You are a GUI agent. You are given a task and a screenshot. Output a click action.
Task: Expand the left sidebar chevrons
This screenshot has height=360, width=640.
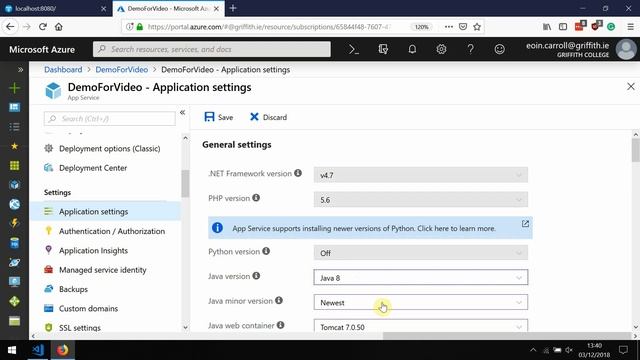20,70
